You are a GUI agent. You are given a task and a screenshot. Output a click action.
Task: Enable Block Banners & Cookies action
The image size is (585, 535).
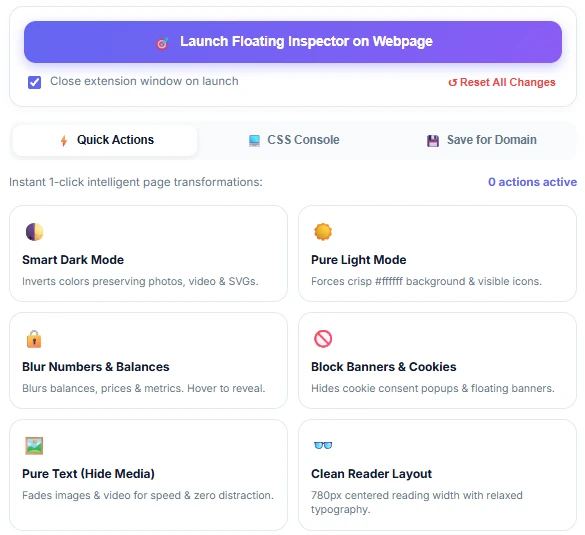coord(437,360)
